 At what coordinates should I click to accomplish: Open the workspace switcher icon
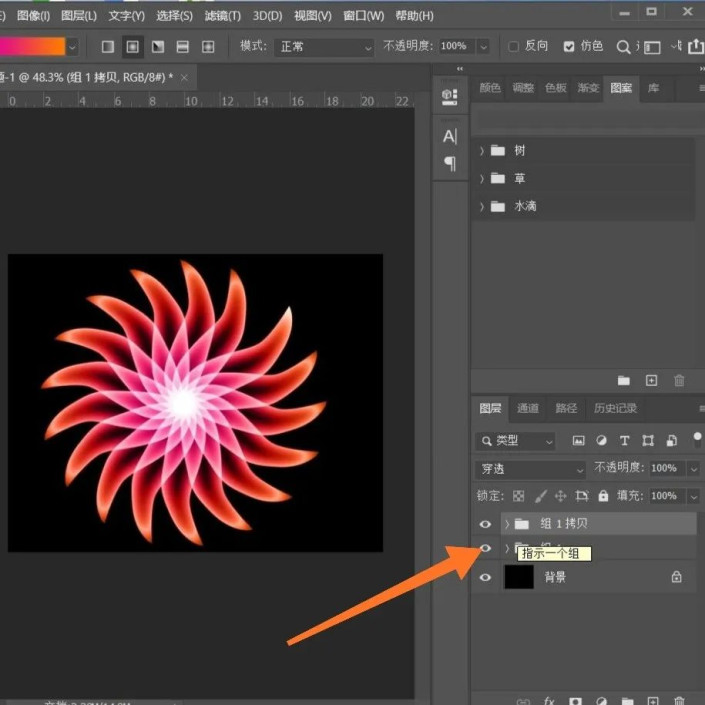pyautogui.click(x=652, y=47)
